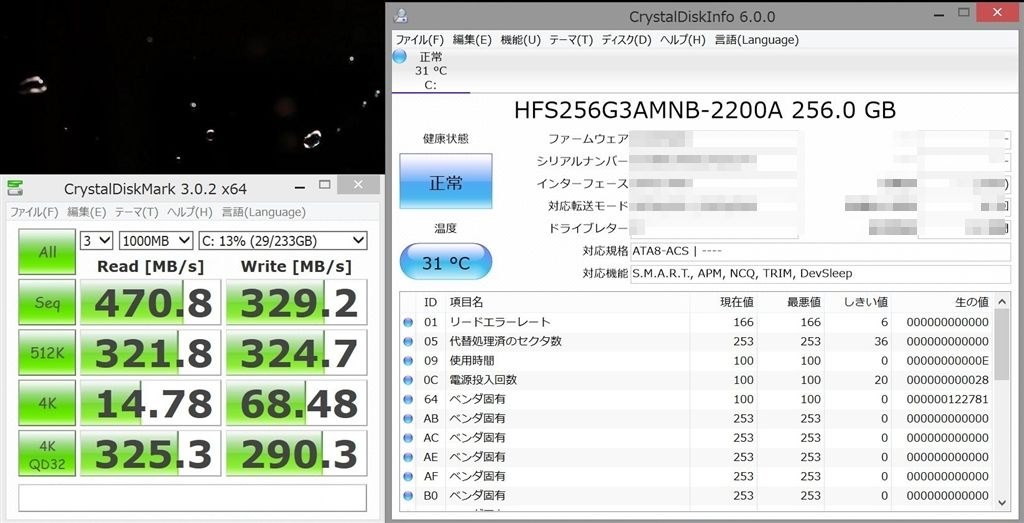Click status dot for ID AF row
This screenshot has width=1024, height=523.
[x=408, y=476]
